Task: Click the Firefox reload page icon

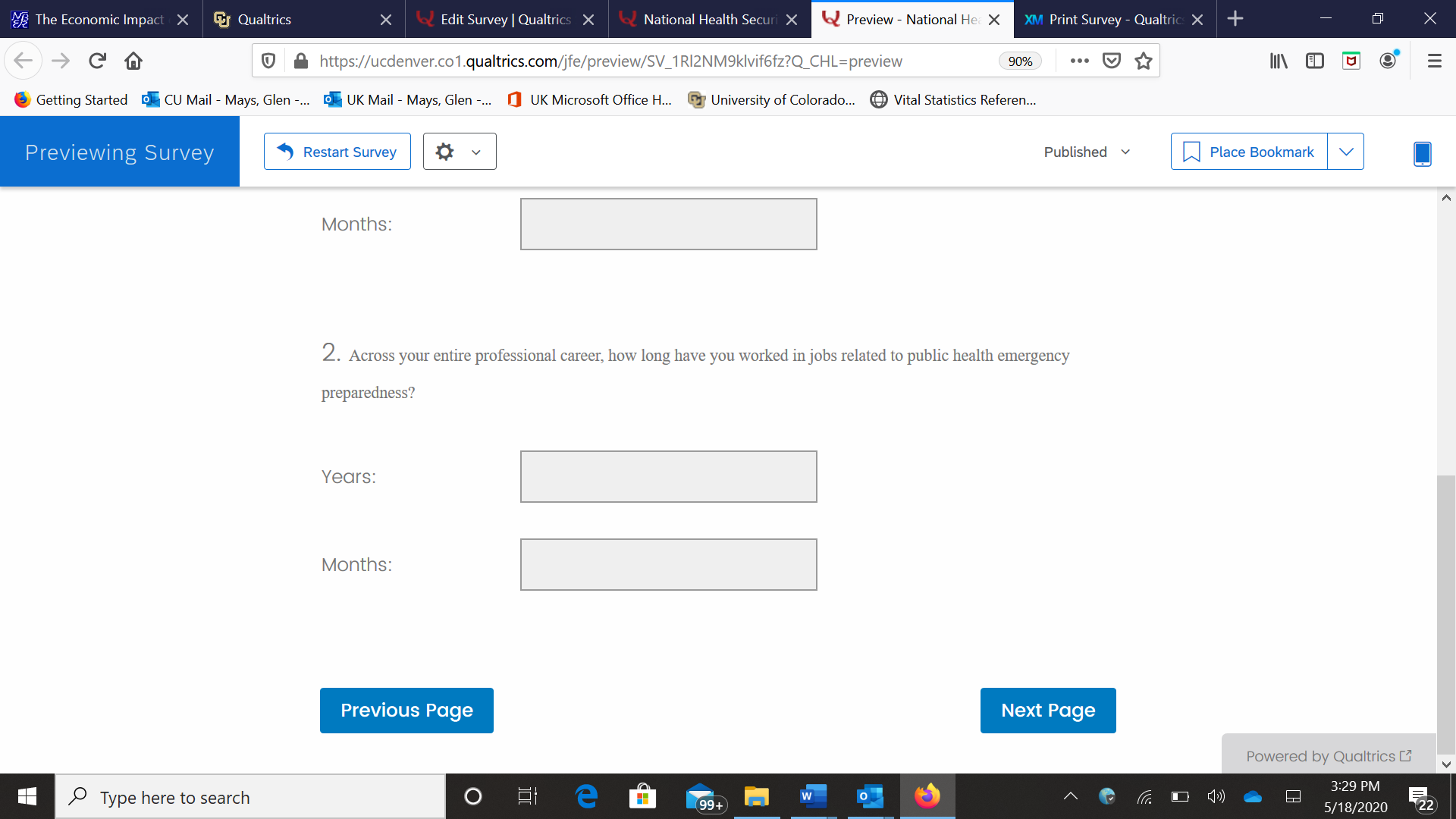Action: 97,61
